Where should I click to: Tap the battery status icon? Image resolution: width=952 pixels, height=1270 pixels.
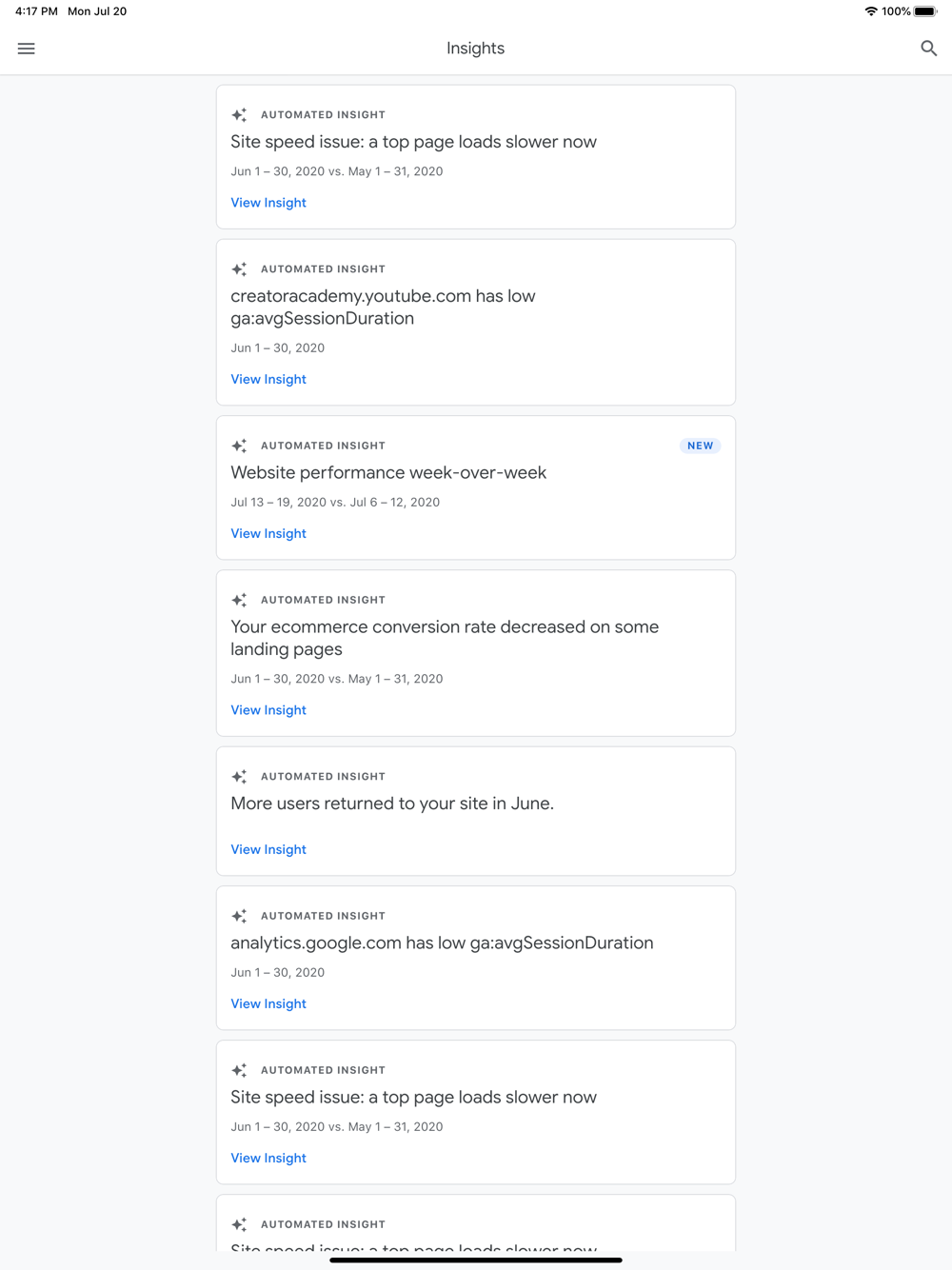click(925, 11)
